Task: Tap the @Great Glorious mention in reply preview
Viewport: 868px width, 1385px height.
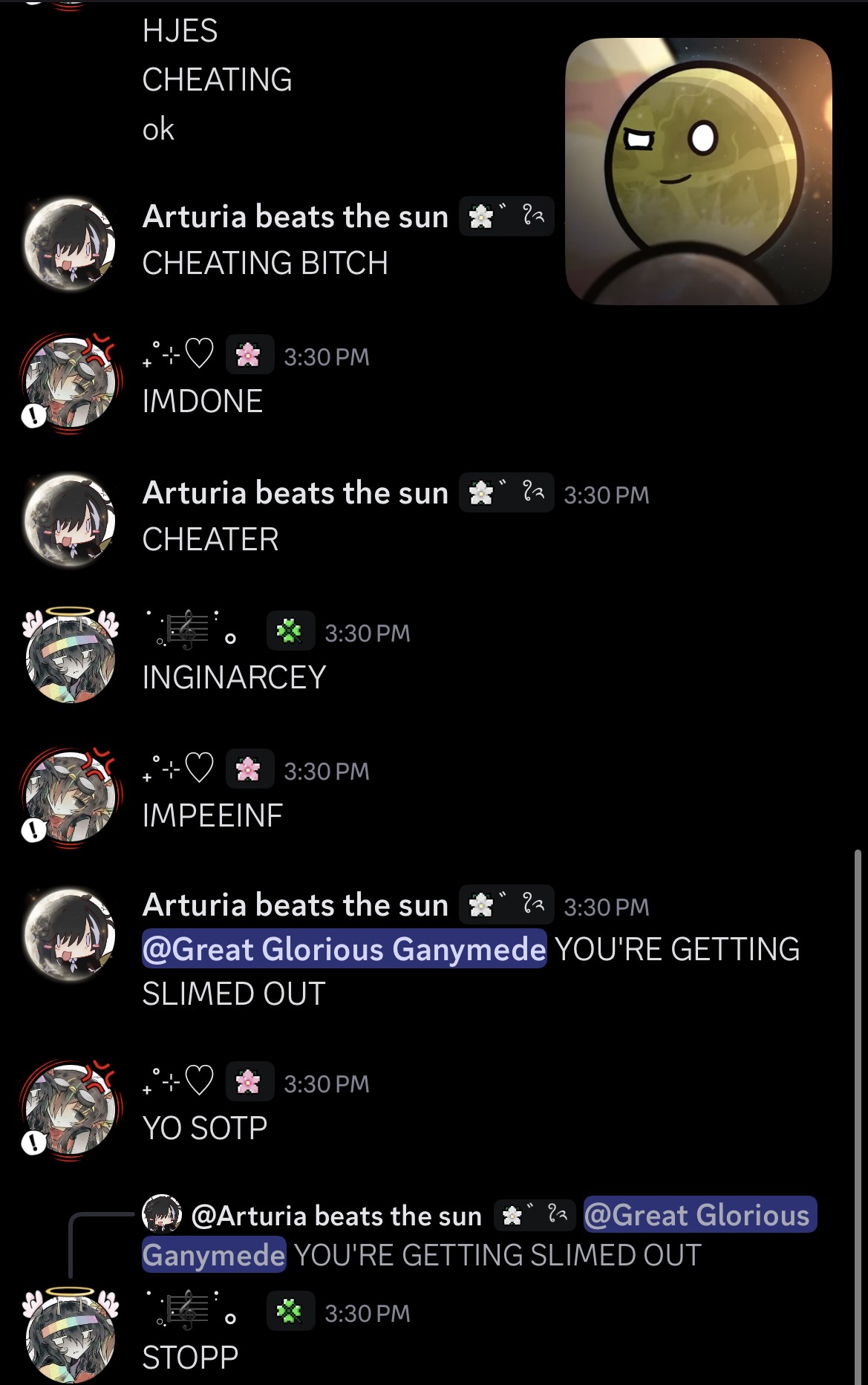Action: coord(700,1214)
